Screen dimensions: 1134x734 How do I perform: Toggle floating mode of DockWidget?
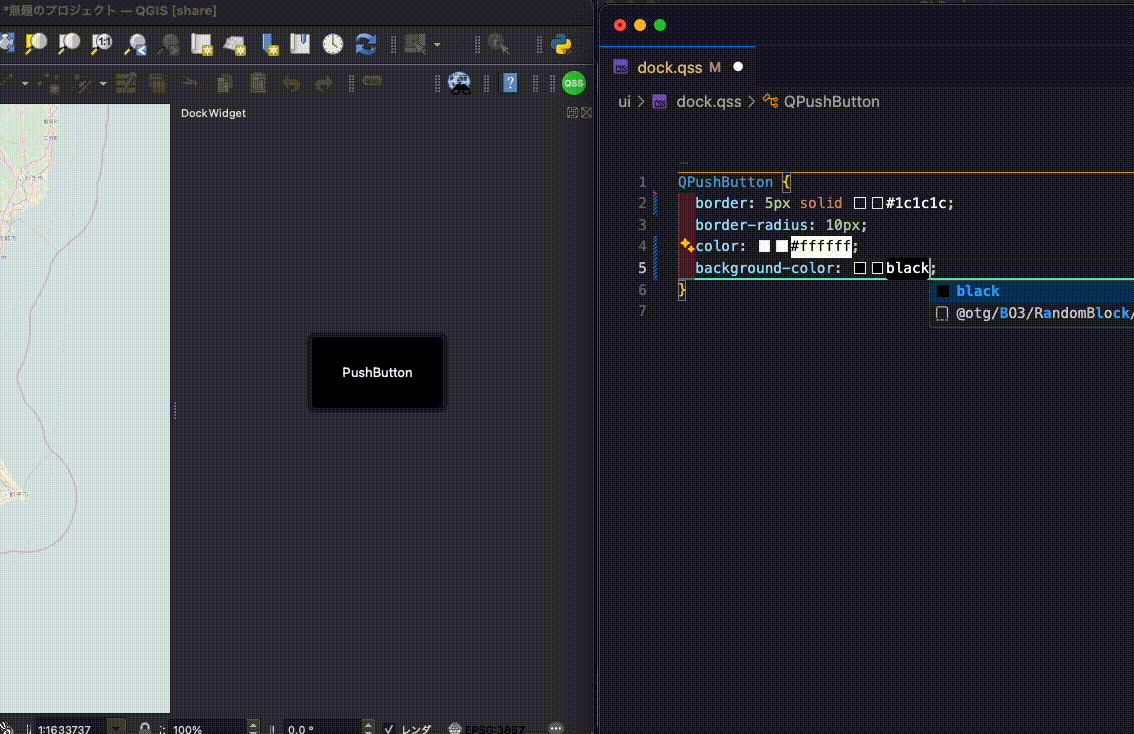574,113
